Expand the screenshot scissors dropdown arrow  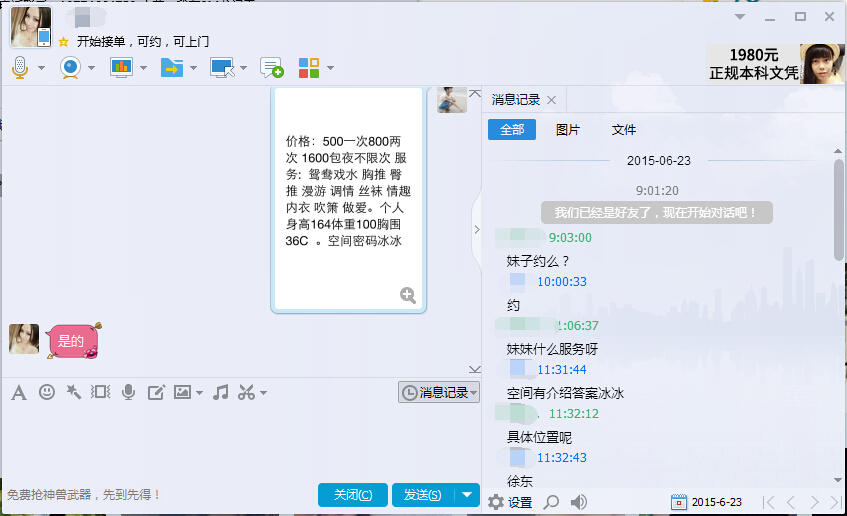point(263,393)
